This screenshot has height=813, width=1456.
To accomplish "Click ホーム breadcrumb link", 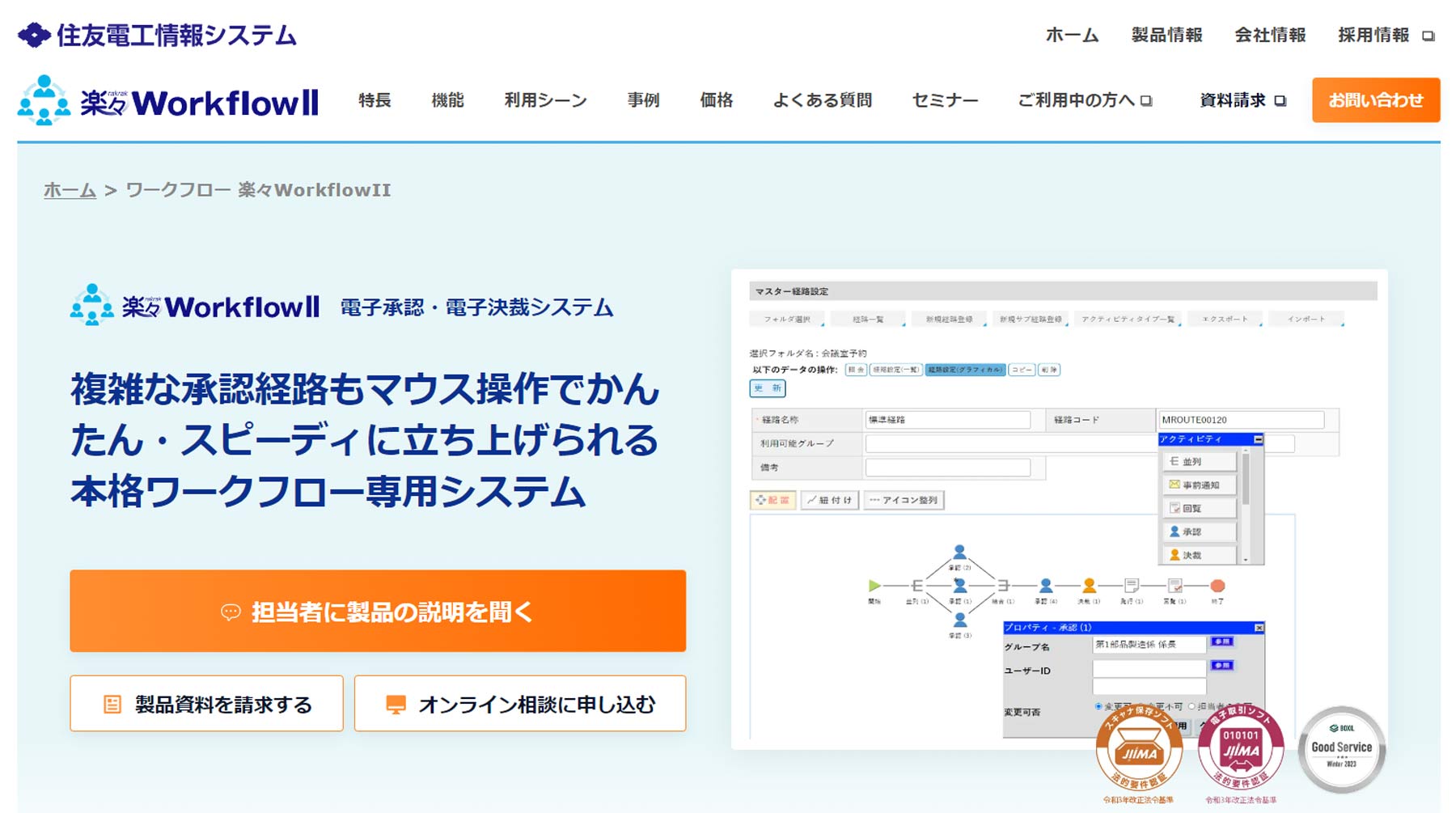I will [70, 190].
